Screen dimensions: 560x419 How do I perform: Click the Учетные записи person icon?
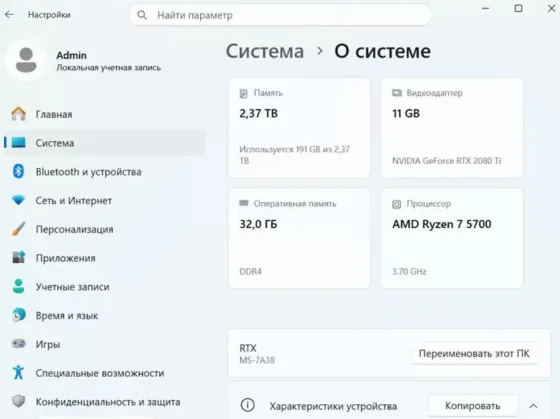click(18, 286)
